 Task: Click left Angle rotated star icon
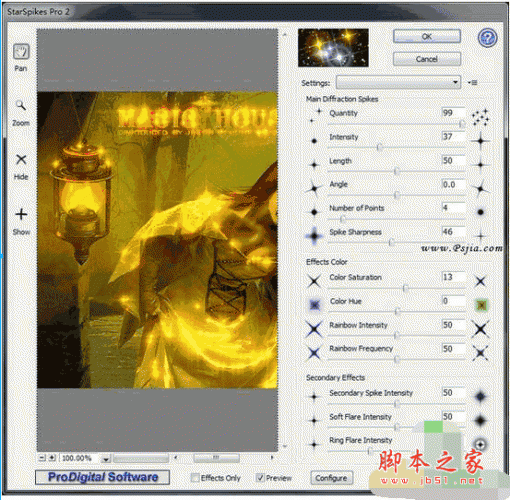pyautogui.click(x=314, y=189)
